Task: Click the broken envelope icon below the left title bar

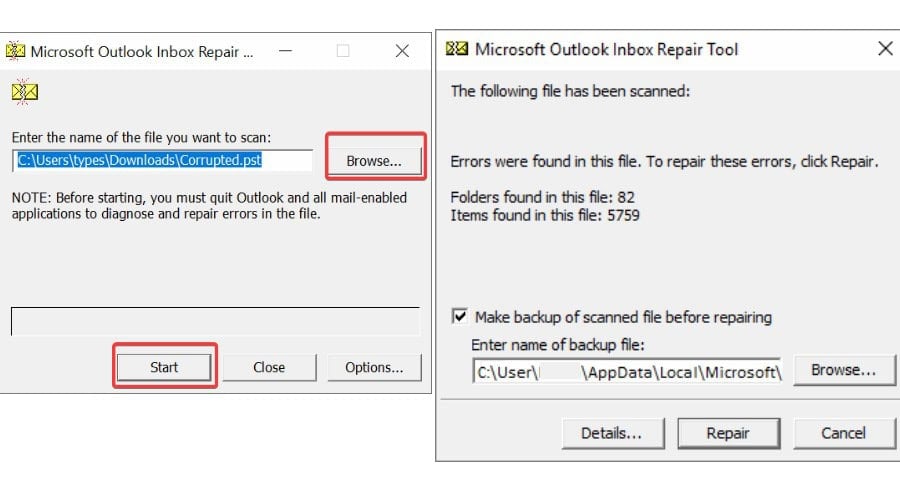Action: click(25, 92)
